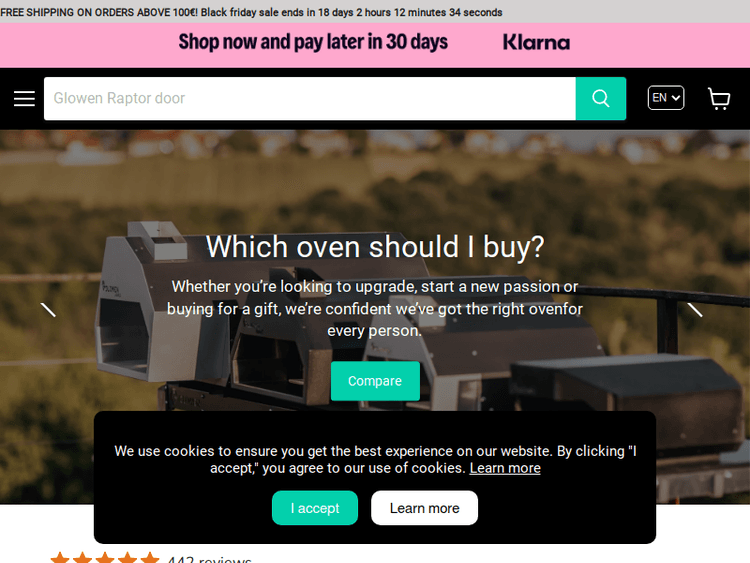Open the underlined Learn more link
This screenshot has height=563, width=750.
(505, 468)
